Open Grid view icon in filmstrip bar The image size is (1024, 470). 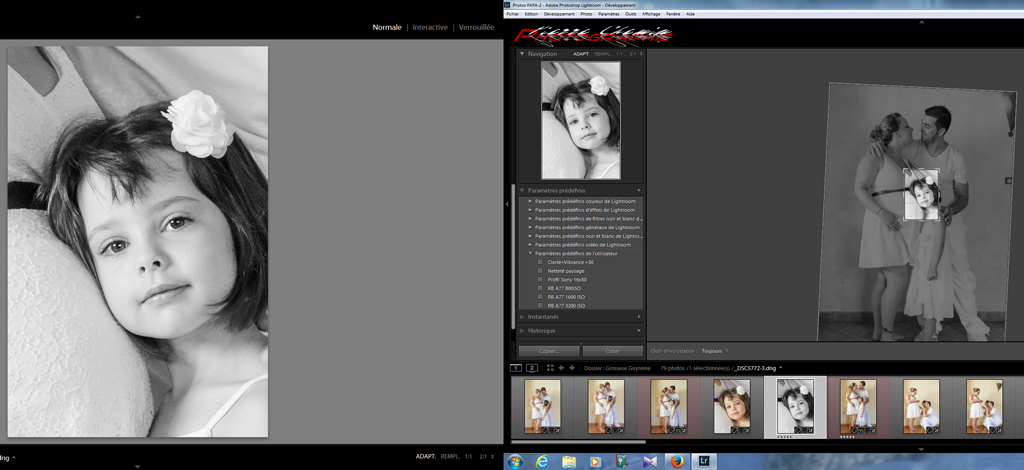pyautogui.click(x=550, y=368)
